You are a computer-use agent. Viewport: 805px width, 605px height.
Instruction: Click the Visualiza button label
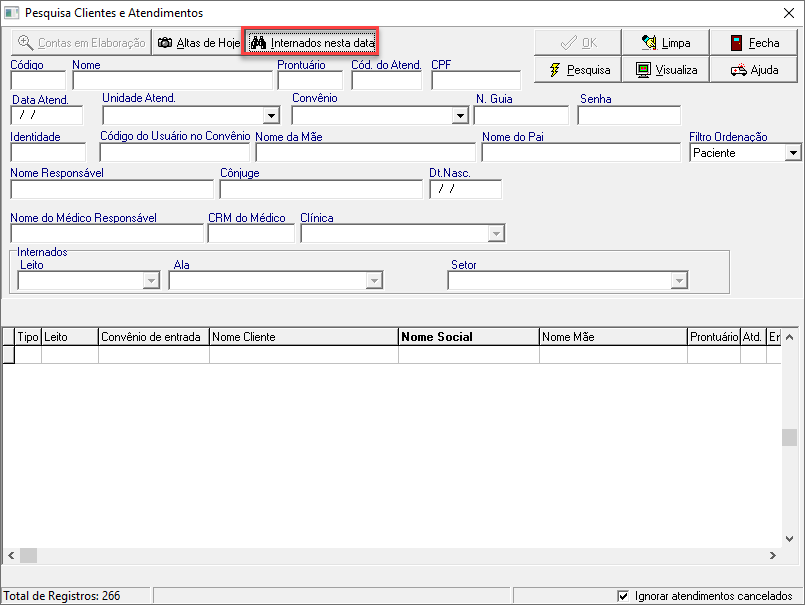676,70
